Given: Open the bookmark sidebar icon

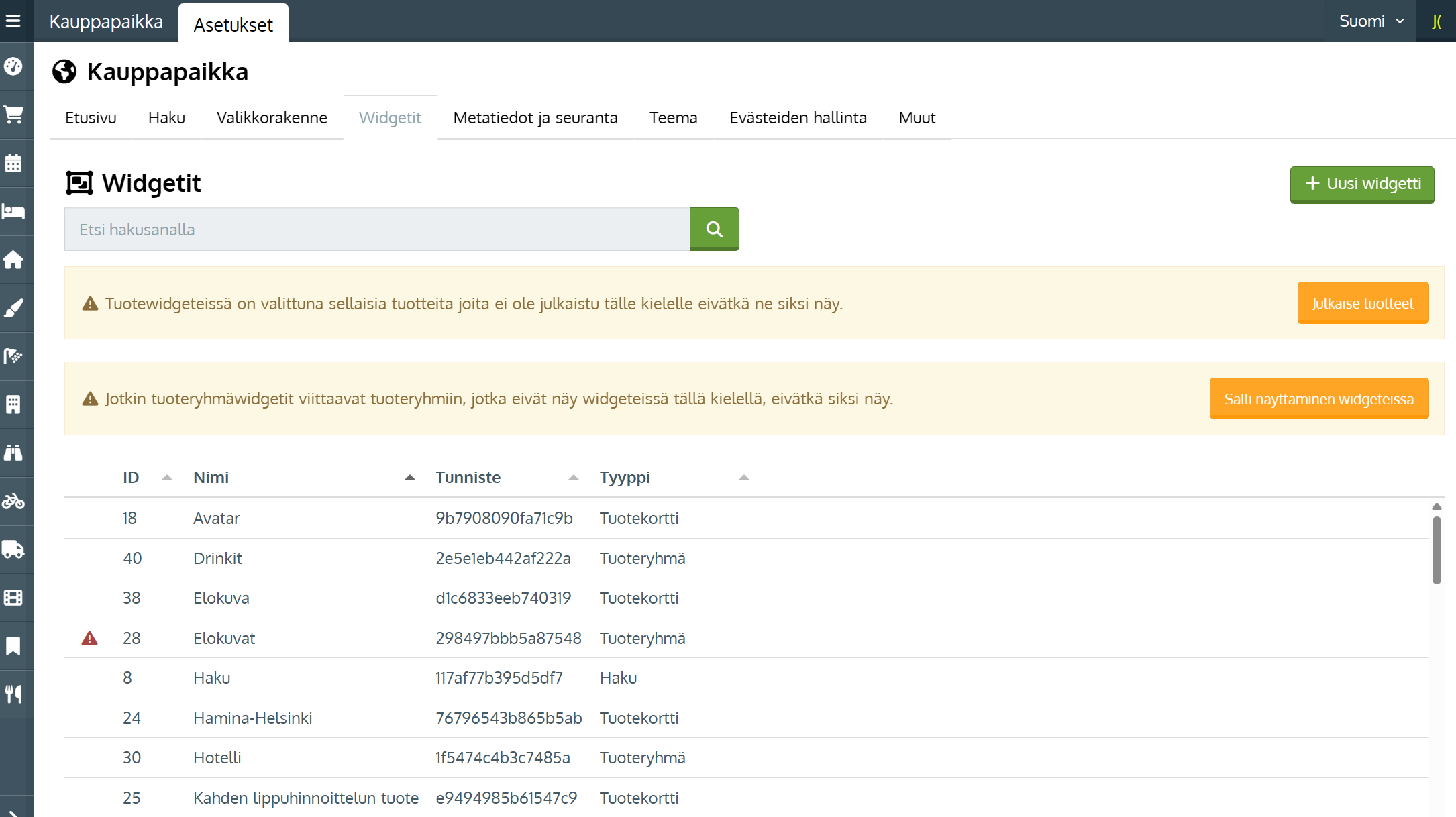Looking at the screenshot, I should click(x=13, y=646).
